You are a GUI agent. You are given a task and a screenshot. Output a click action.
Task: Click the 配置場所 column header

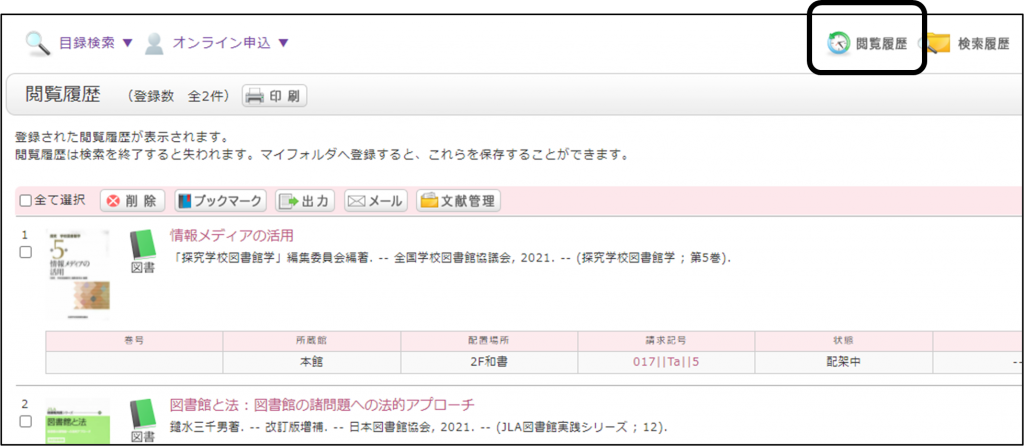489,341
